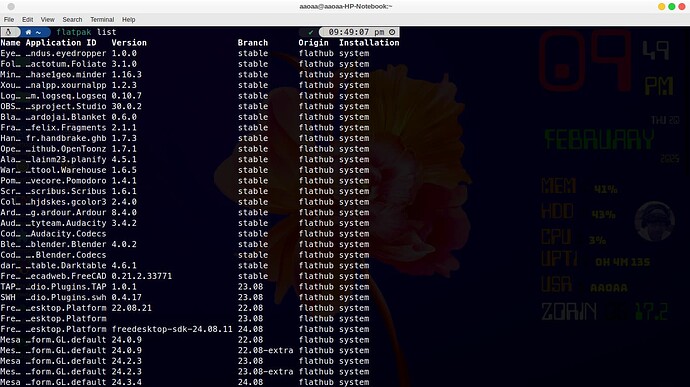This screenshot has width=690, height=387.
Task: Click version 8.4.0 in the Ardour row
Action: 124,212
